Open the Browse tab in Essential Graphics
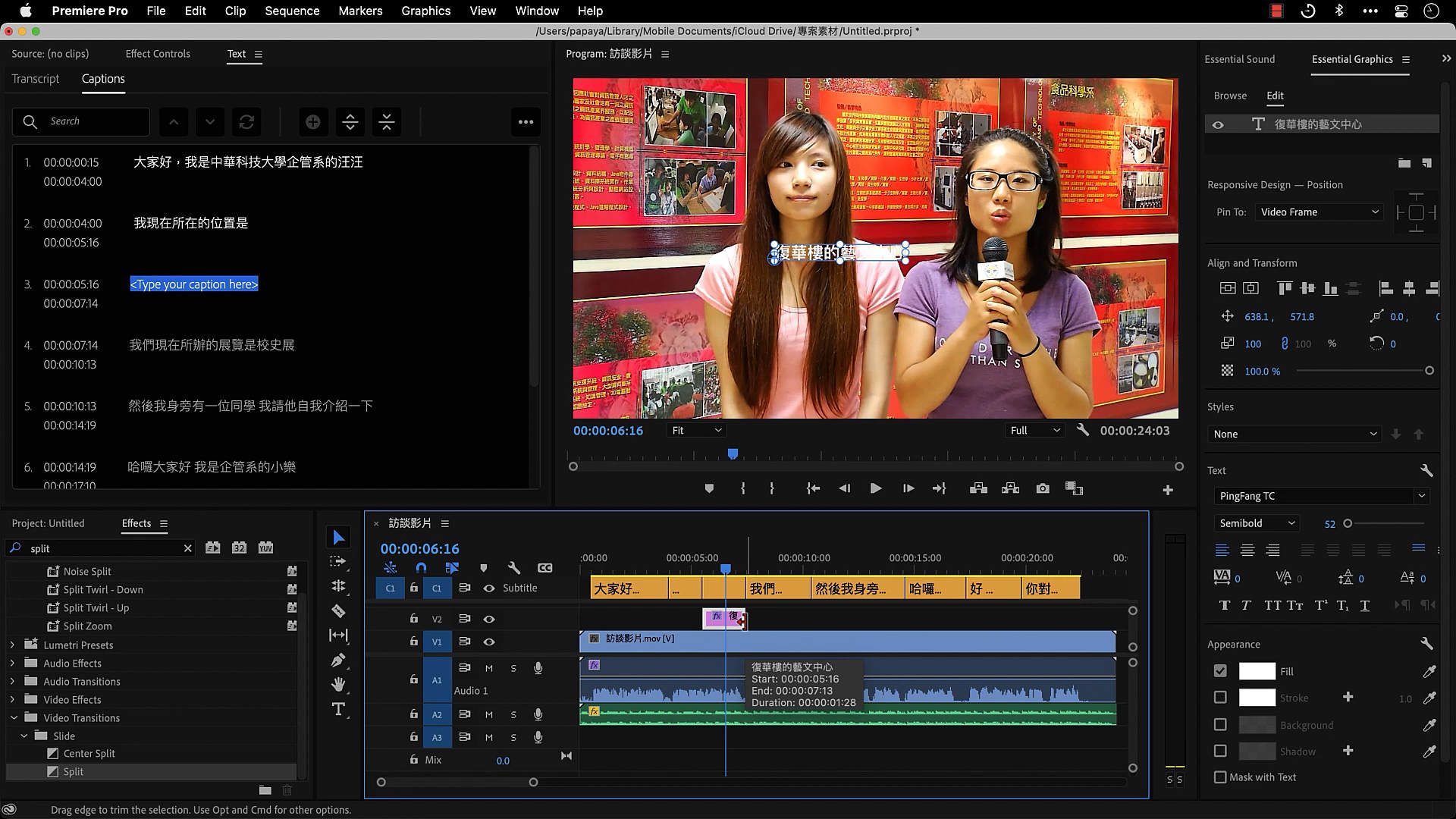The width and height of the screenshot is (1456, 819). click(x=1229, y=96)
